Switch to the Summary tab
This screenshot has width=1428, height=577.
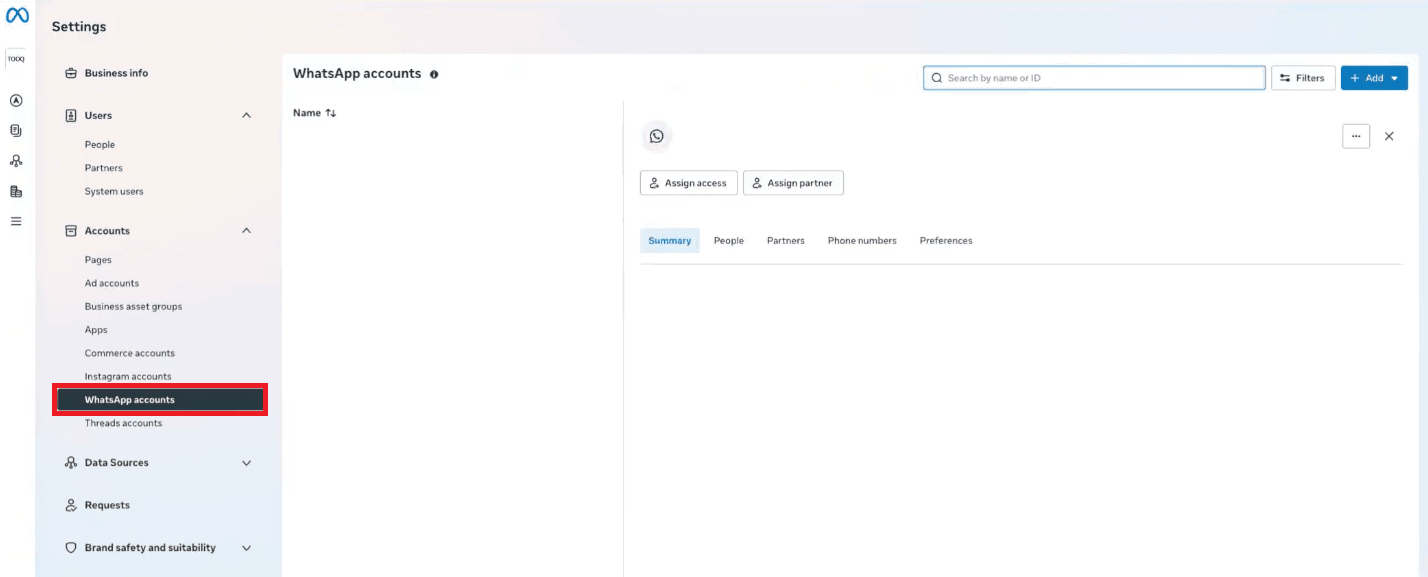point(670,241)
